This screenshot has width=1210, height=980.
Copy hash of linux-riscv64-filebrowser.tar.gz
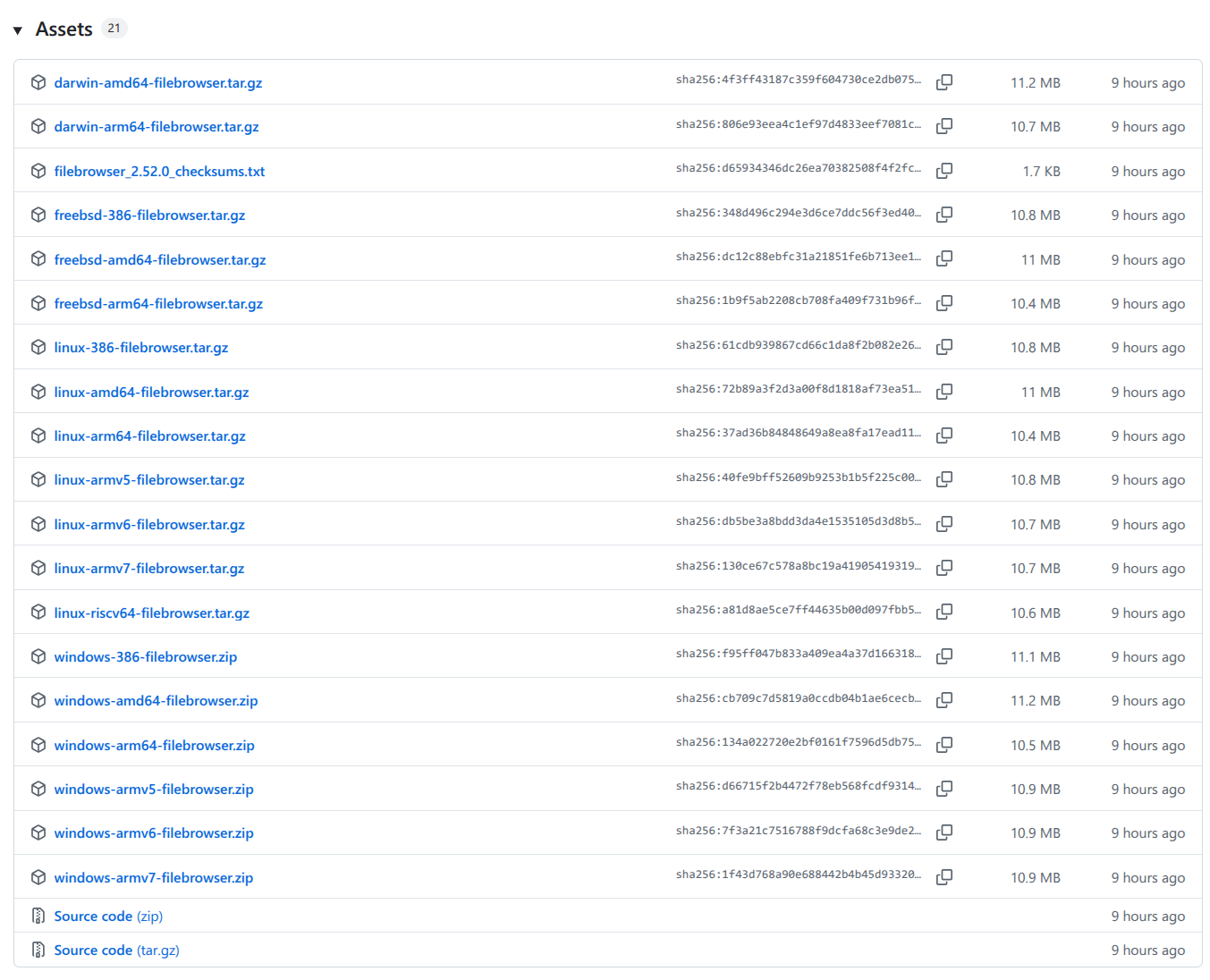pos(943,612)
